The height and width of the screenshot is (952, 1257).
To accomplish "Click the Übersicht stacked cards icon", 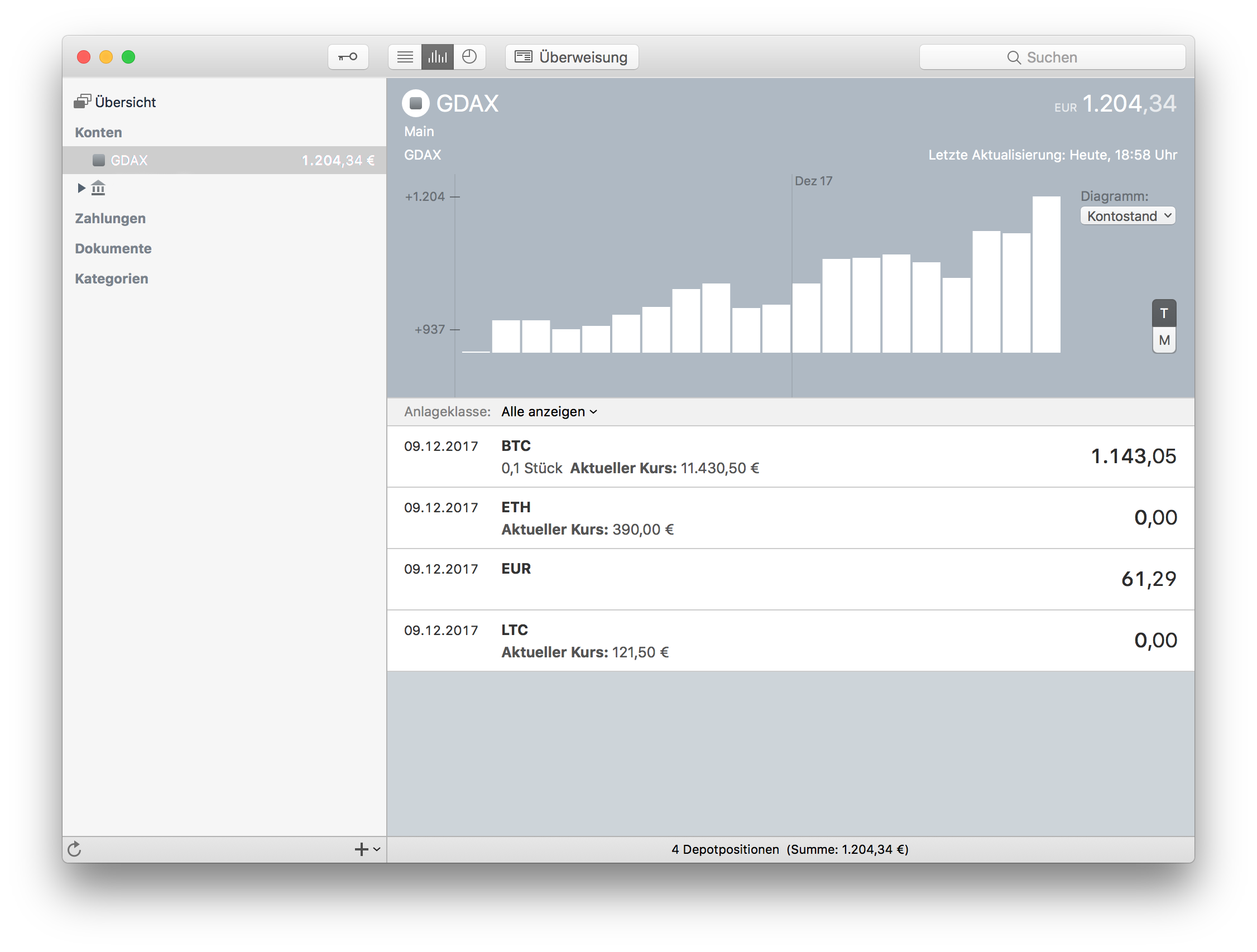I will 83,101.
